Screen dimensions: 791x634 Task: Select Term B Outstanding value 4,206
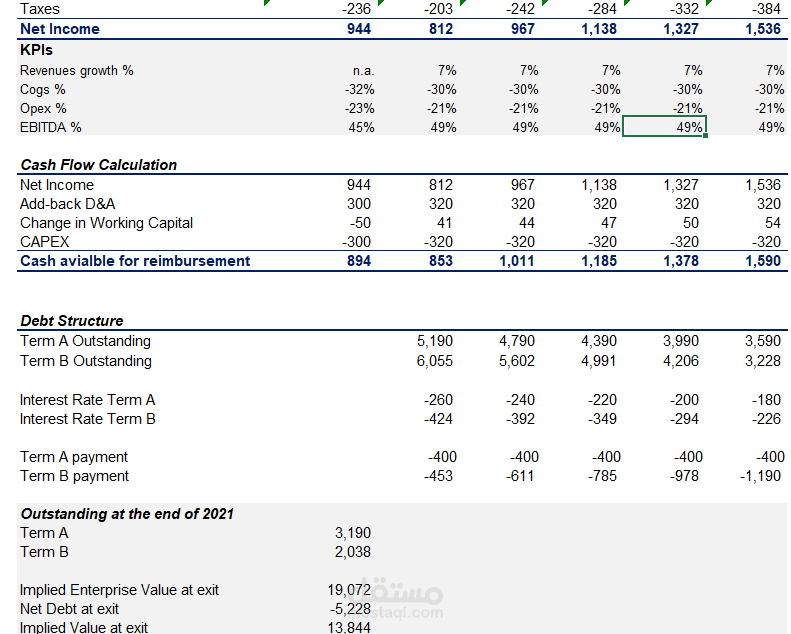(681, 361)
